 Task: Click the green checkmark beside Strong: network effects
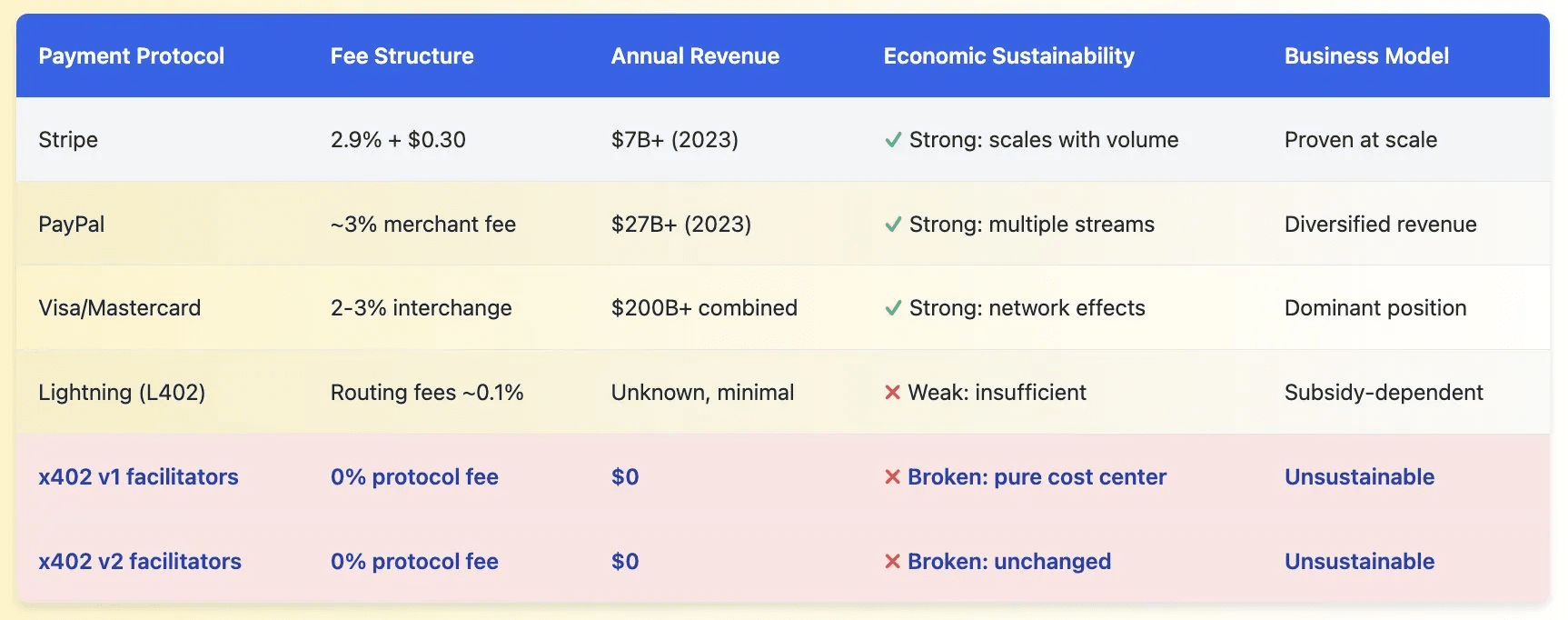pos(893,308)
